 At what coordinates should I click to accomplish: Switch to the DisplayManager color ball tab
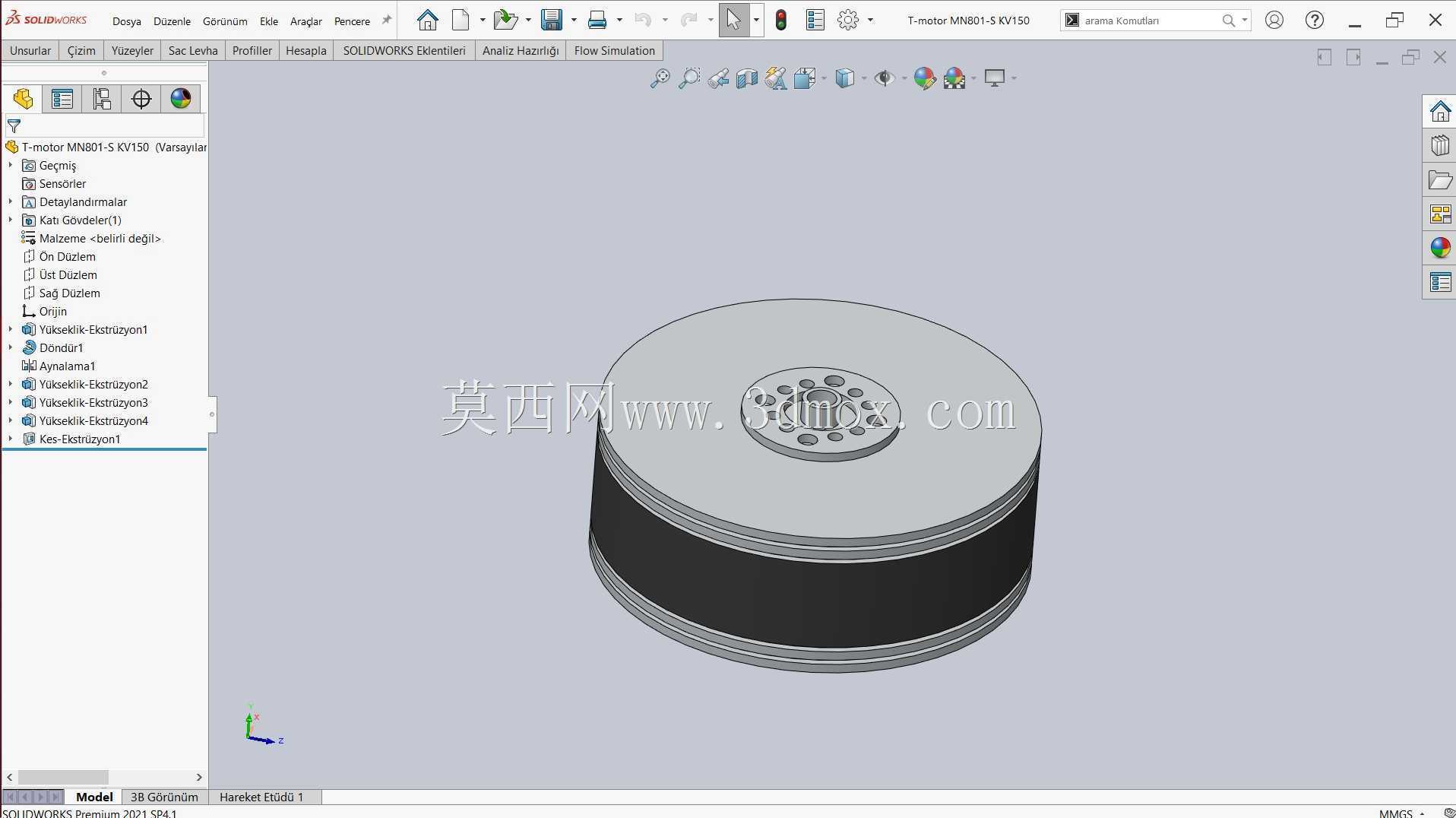coord(181,99)
